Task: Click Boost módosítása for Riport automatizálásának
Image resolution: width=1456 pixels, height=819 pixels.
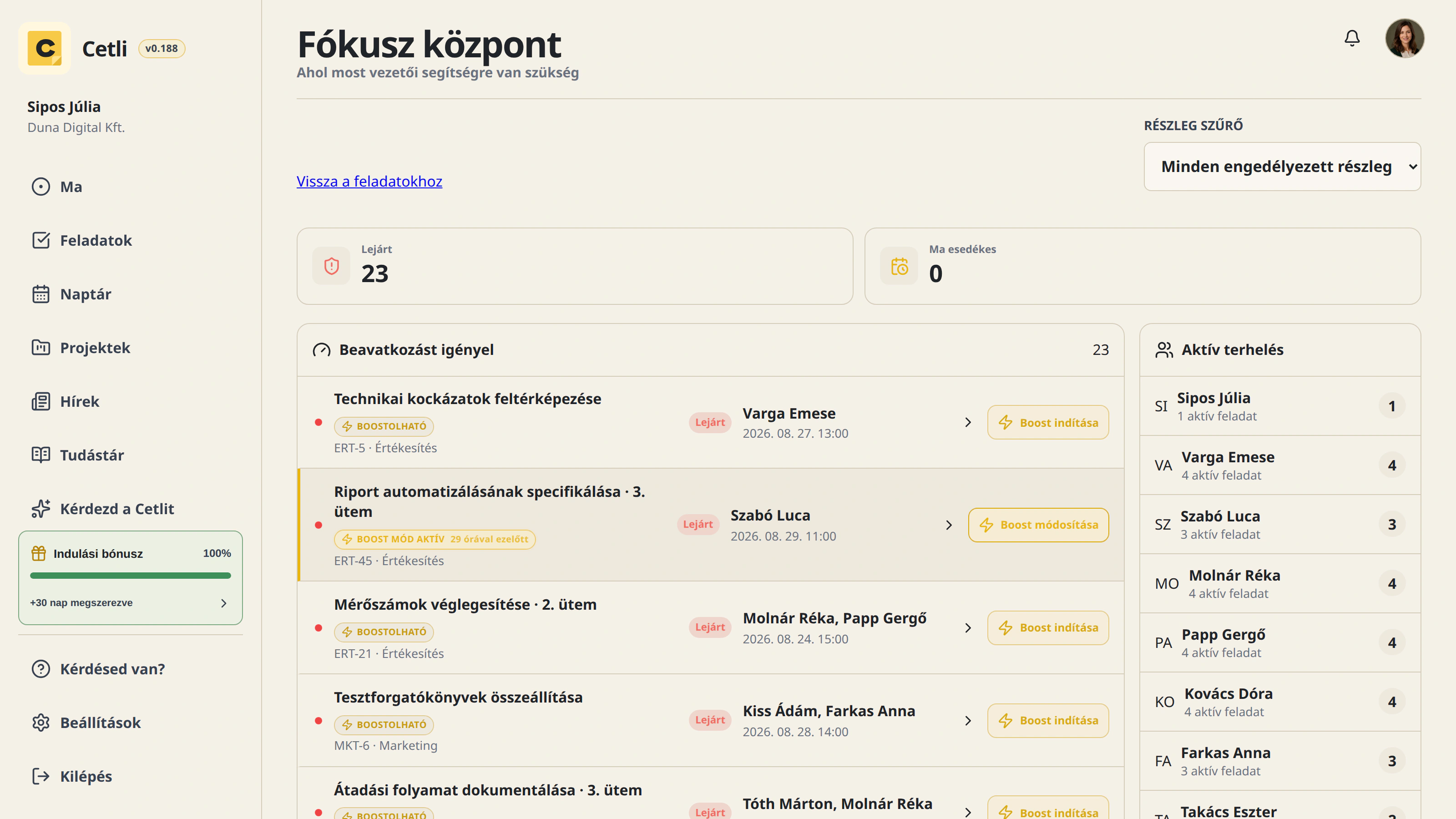Action: point(1038,525)
